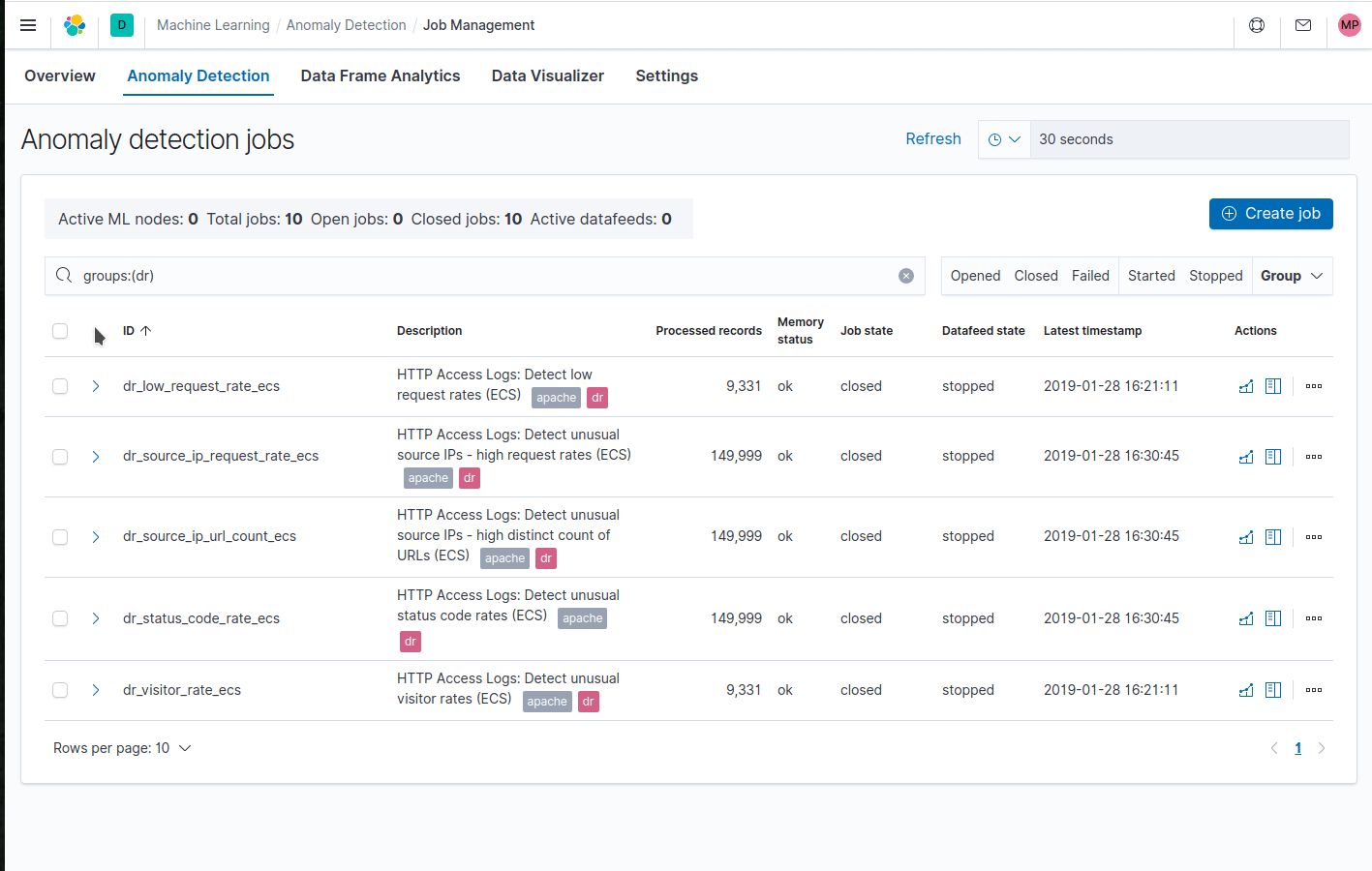Open the Rows per page dropdown
The height and width of the screenshot is (871, 1372).
(122, 747)
